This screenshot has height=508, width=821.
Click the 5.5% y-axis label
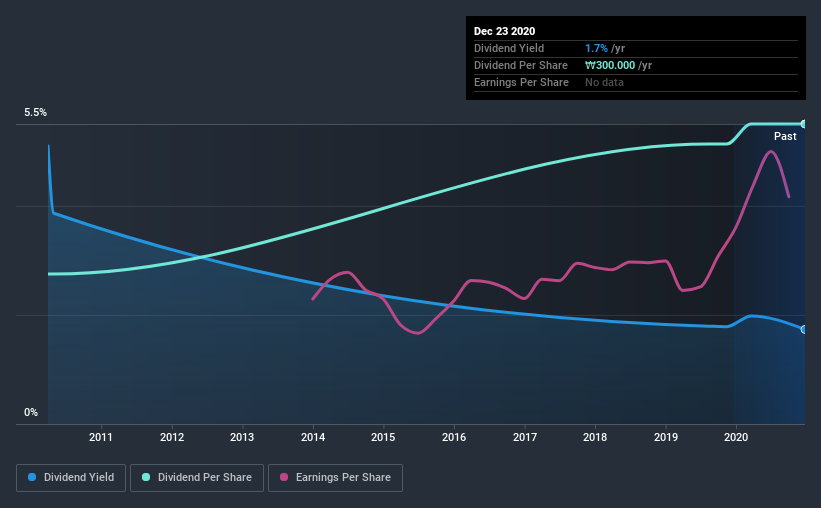[35, 113]
